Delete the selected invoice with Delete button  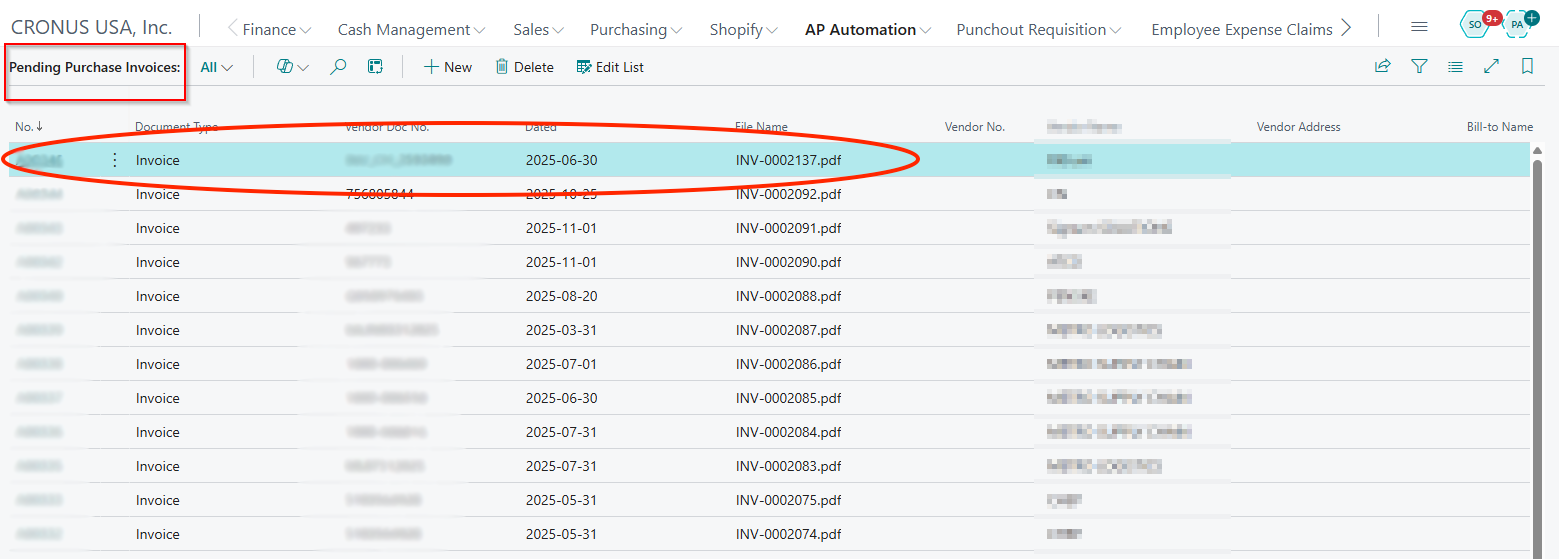(524, 67)
